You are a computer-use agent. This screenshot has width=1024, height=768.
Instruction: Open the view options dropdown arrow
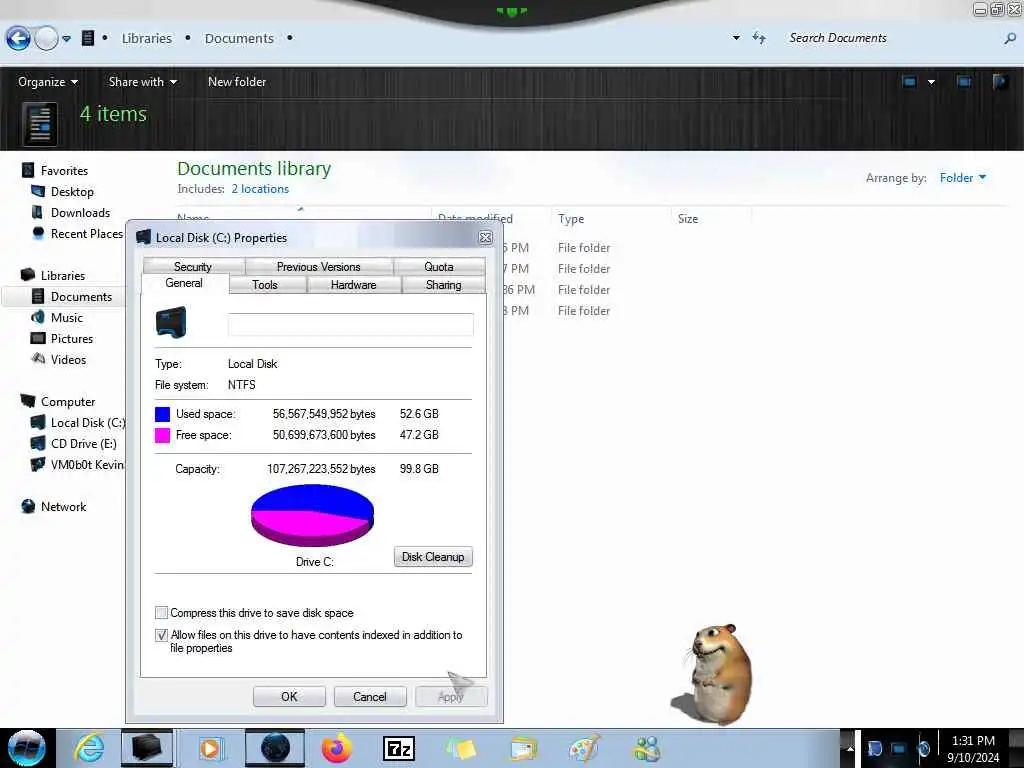[931, 82]
